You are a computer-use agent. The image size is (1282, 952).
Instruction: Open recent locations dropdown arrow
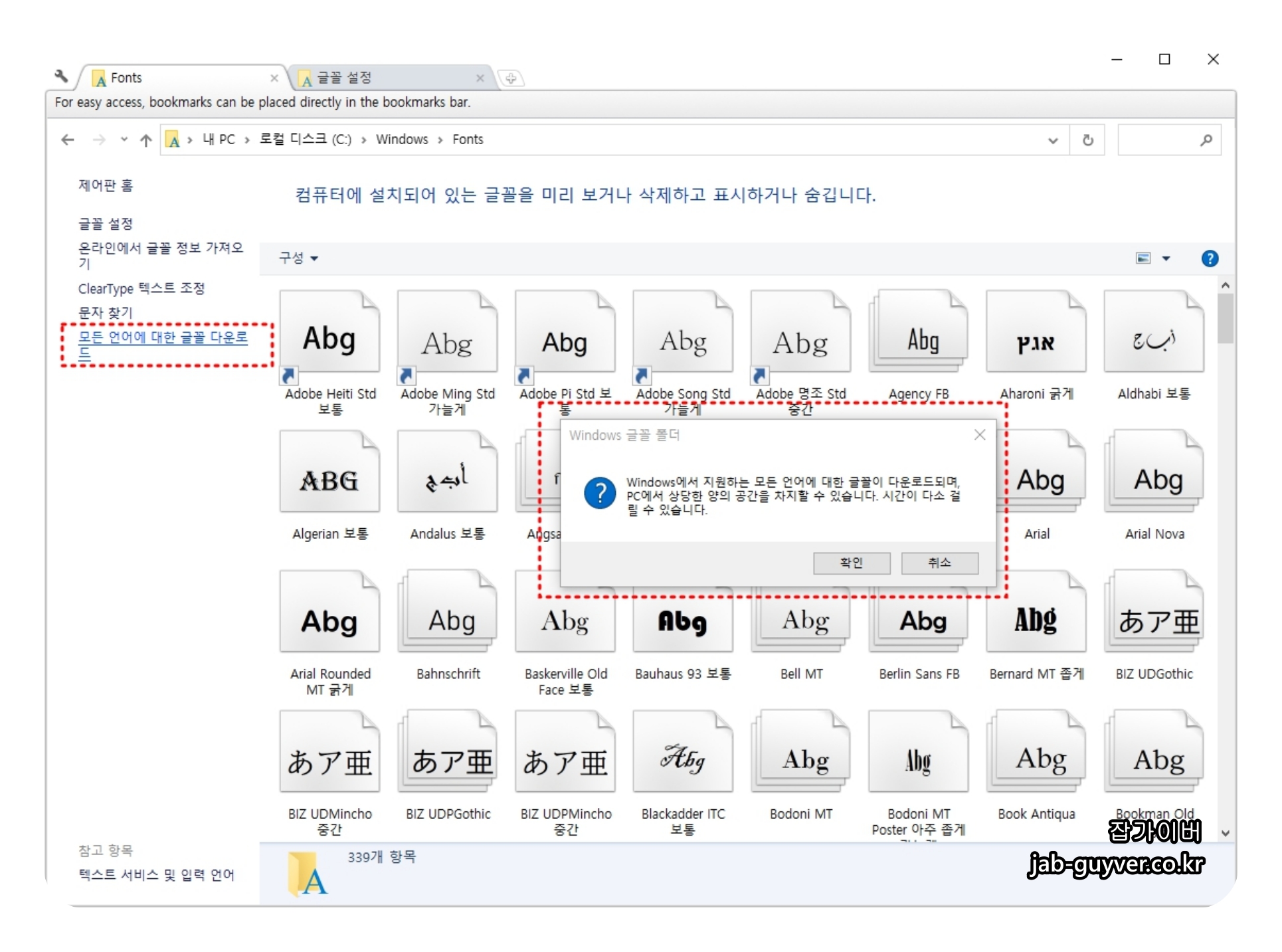tap(124, 140)
